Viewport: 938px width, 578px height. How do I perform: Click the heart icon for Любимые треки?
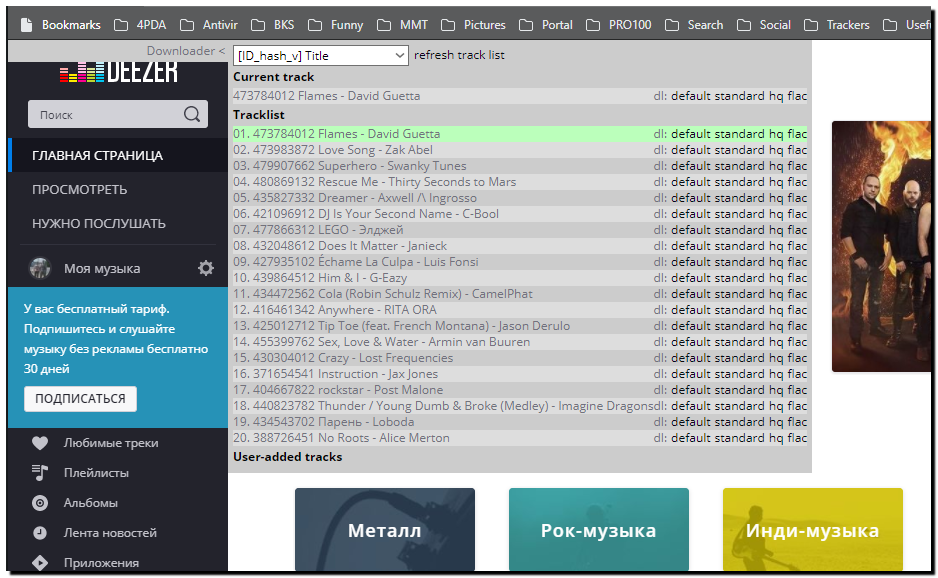(x=40, y=443)
